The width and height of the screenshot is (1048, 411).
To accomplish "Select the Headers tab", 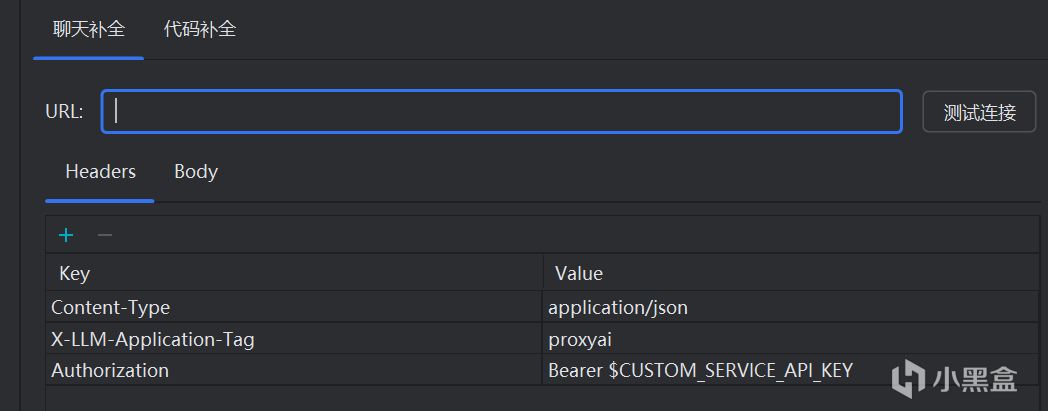I will click(100, 172).
